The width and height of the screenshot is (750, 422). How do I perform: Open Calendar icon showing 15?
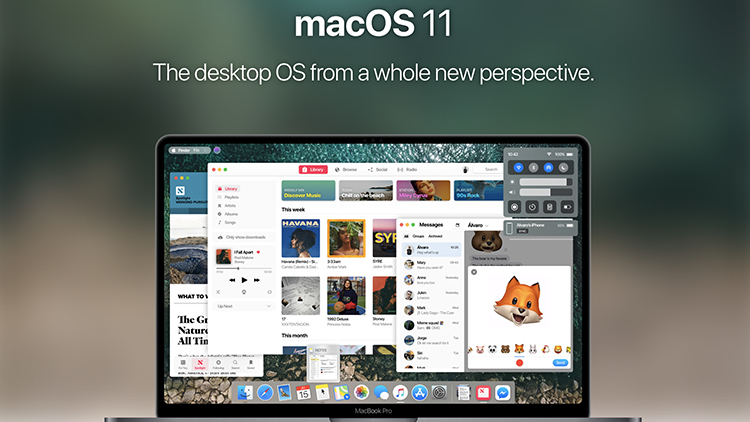(x=303, y=393)
